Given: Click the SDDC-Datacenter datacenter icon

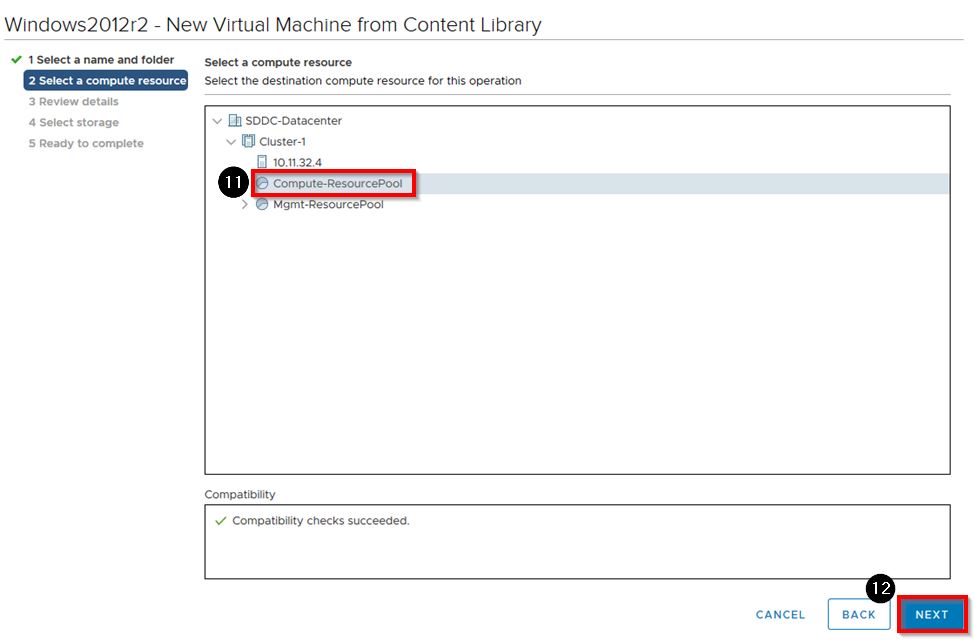Looking at the screenshot, I should click(x=235, y=121).
